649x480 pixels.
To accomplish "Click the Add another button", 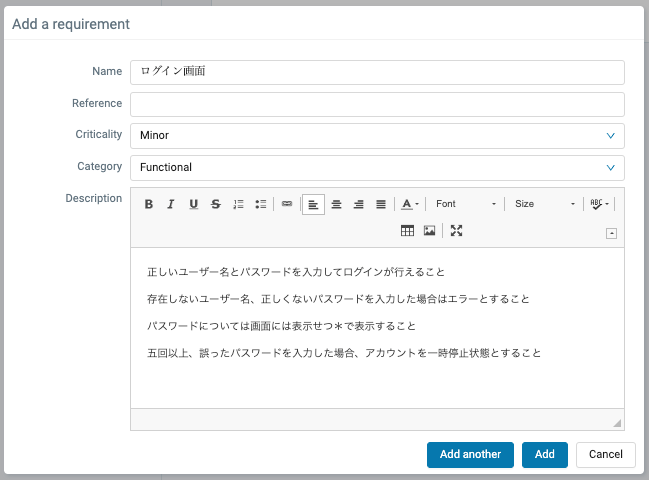I will (x=470, y=454).
